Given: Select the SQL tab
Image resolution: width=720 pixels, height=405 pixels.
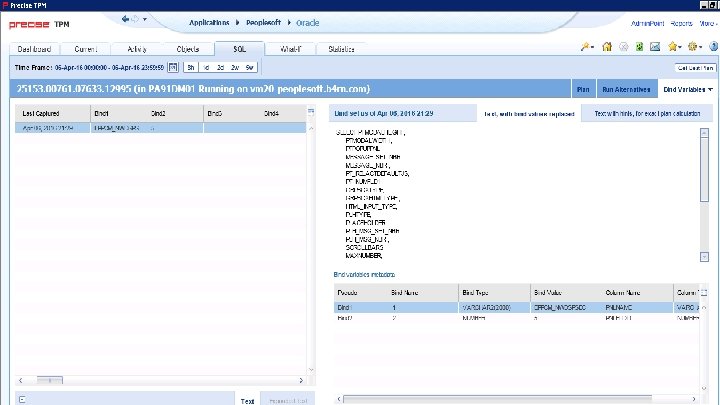Looking at the screenshot, I should 239,49.
